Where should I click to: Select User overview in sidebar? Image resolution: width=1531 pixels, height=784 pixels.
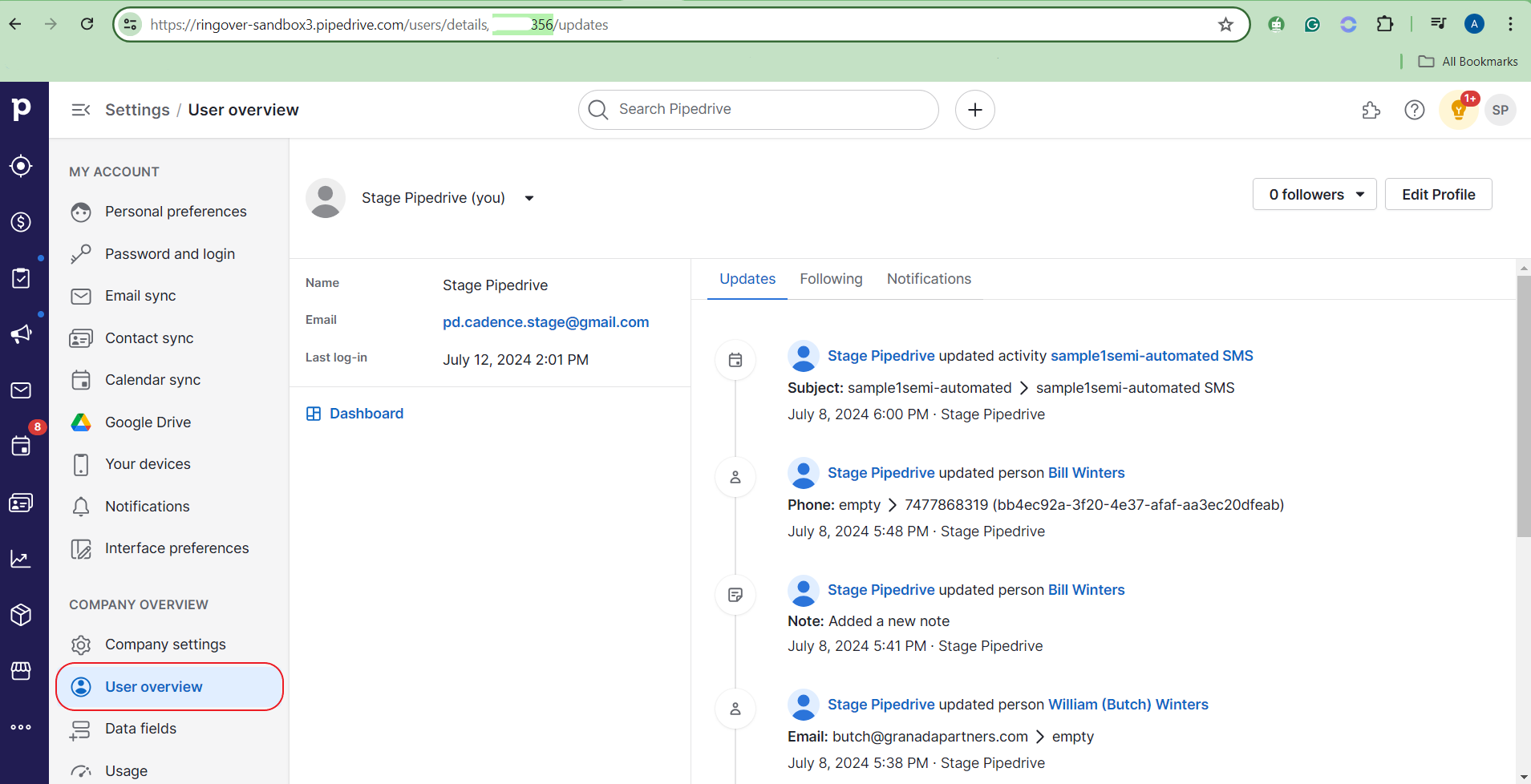(170, 687)
